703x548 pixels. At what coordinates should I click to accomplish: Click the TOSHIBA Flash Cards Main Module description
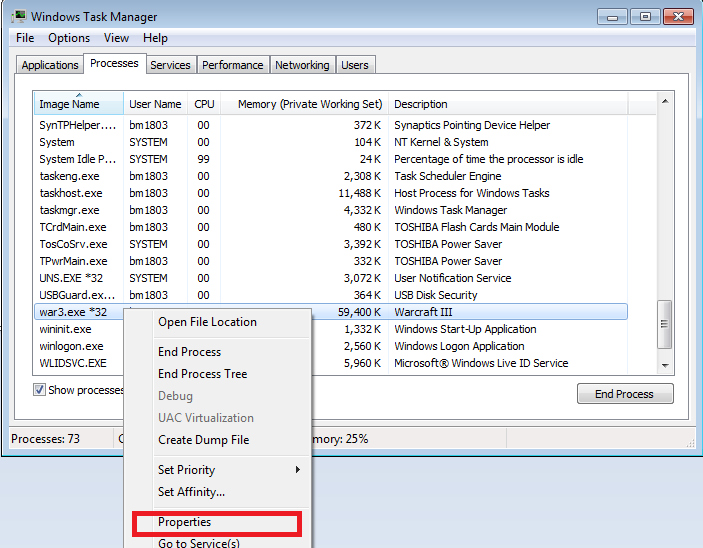(477, 227)
